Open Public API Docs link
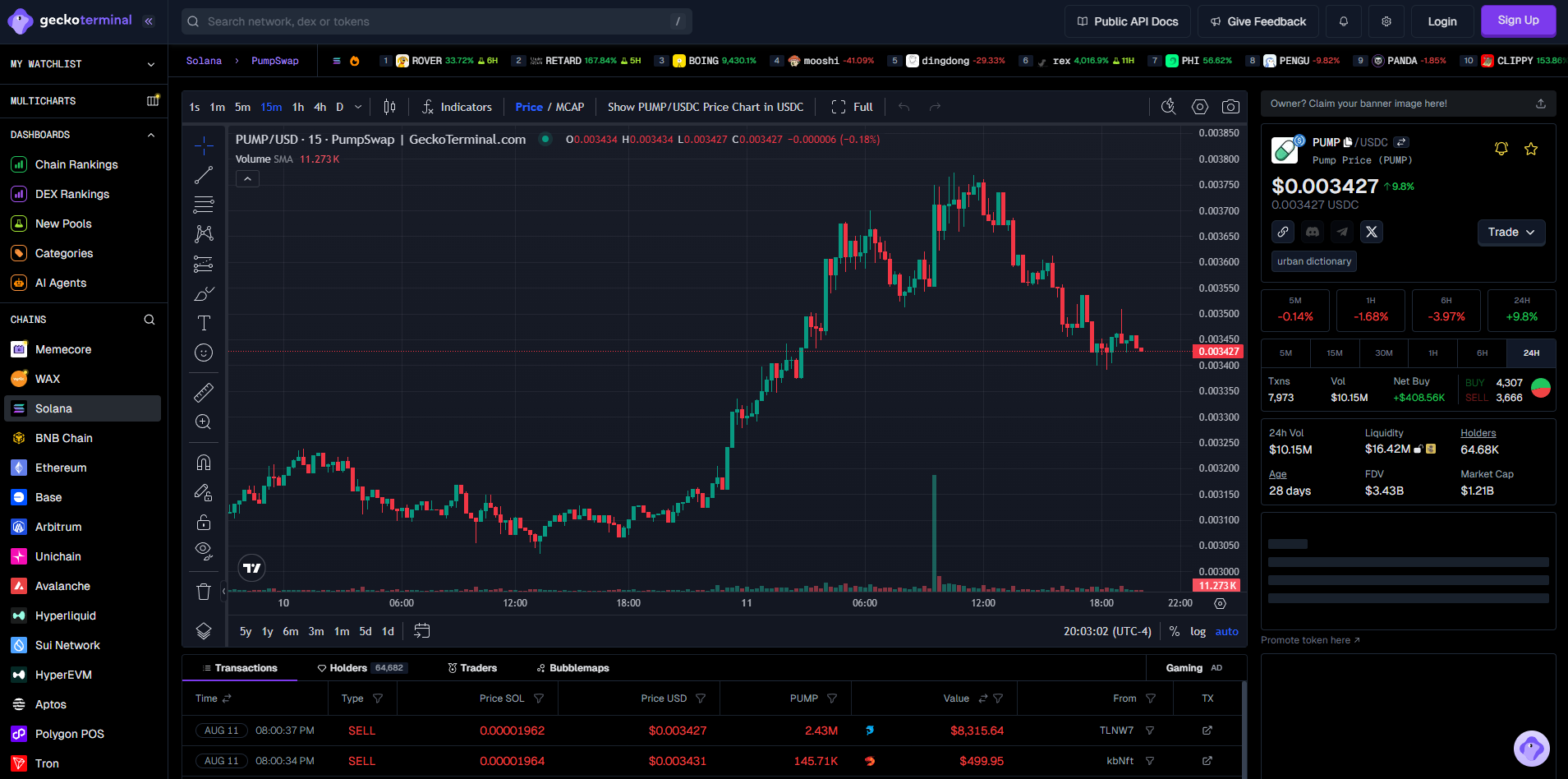The image size is (1568, 779). pos(1127,21)
